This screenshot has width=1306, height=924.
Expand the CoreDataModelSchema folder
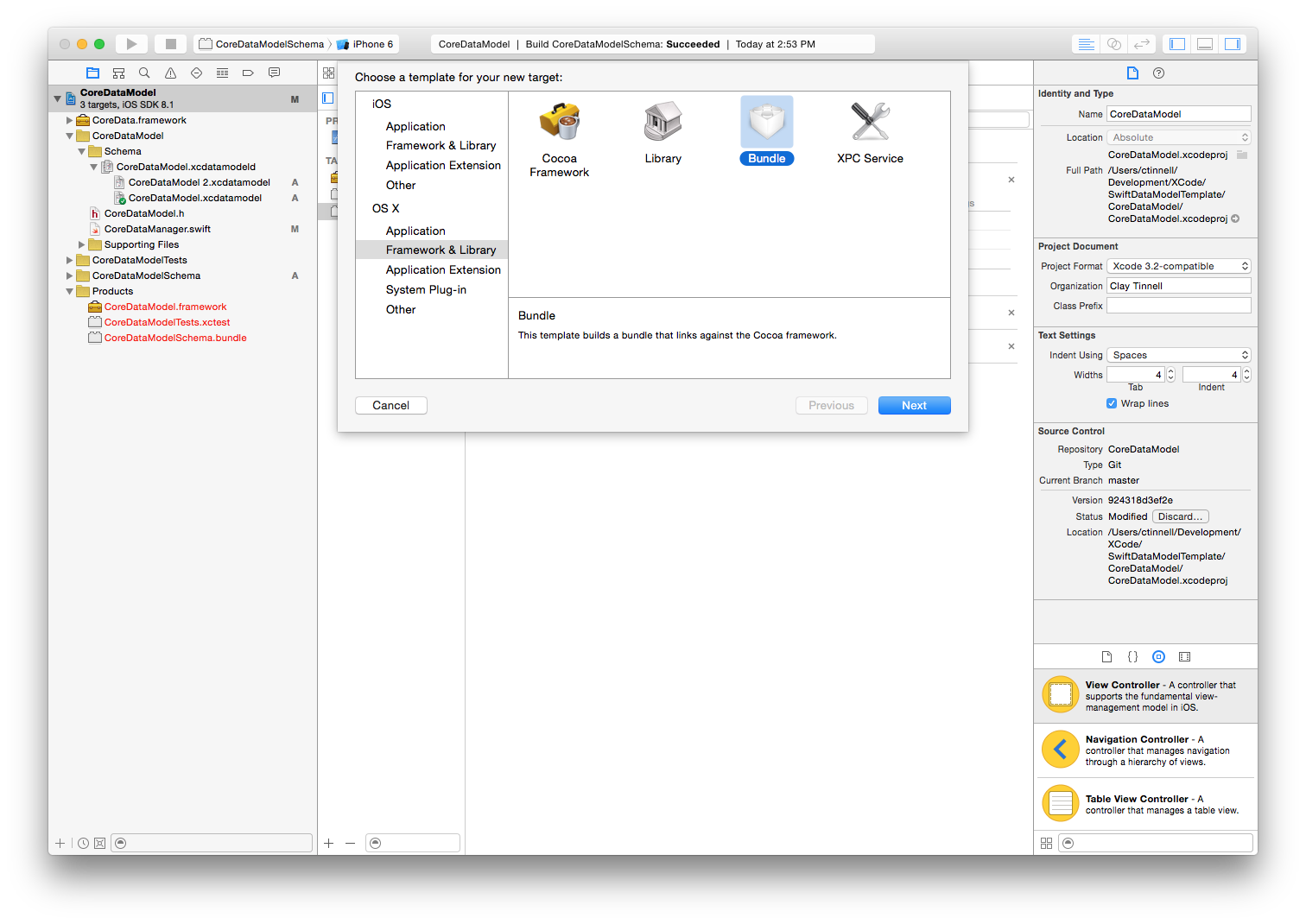click(x=70, y=276)
